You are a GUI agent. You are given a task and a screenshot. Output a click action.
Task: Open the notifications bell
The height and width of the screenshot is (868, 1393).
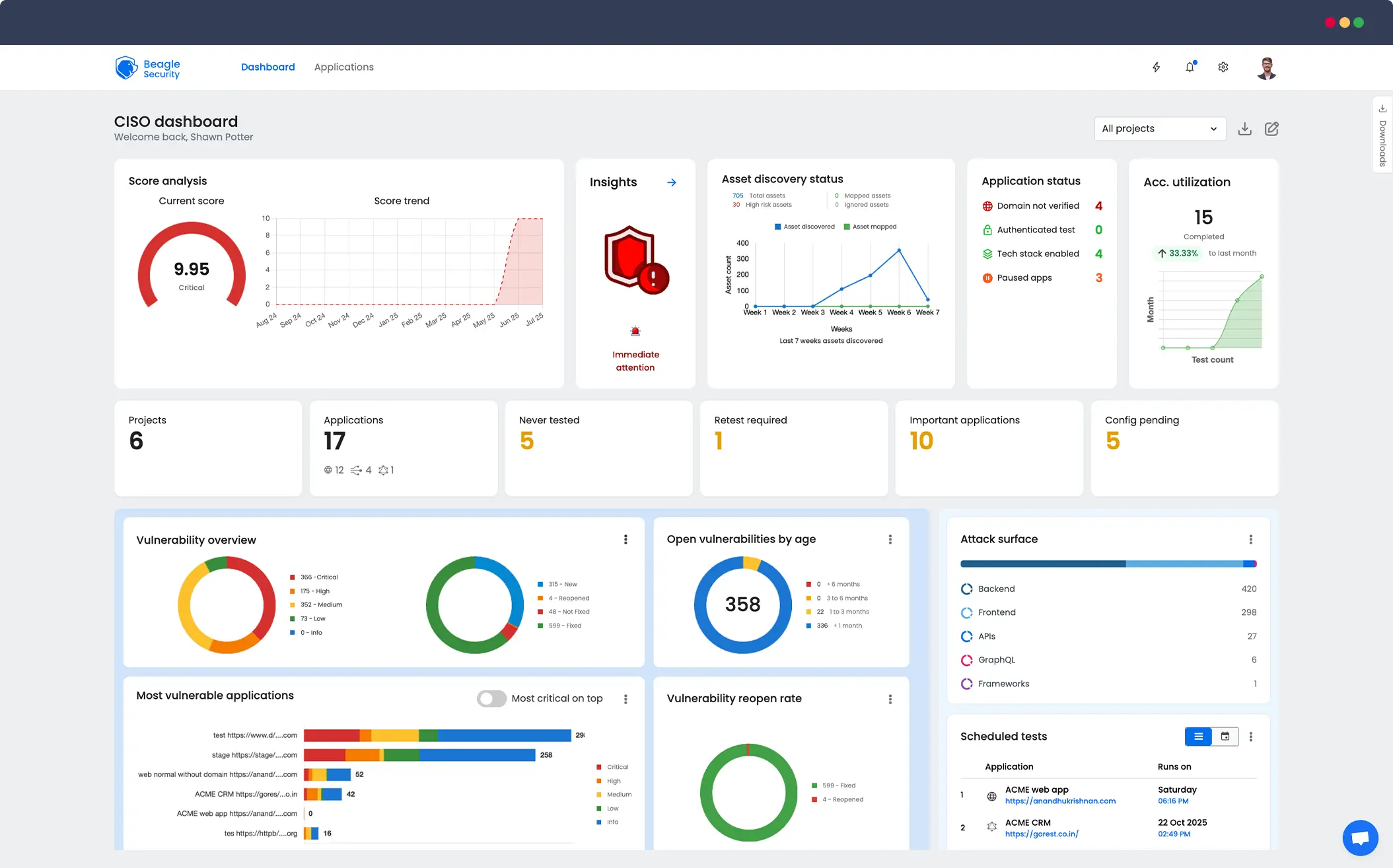(1190, 67)
